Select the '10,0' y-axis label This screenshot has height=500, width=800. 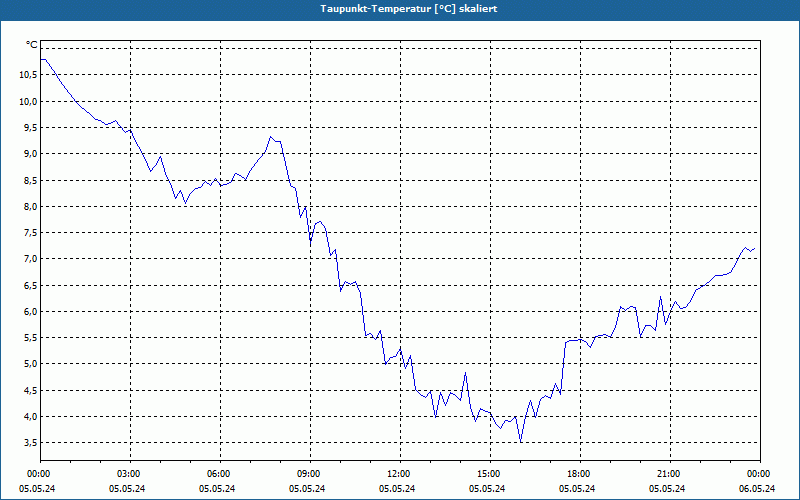[x=28, y=102]
